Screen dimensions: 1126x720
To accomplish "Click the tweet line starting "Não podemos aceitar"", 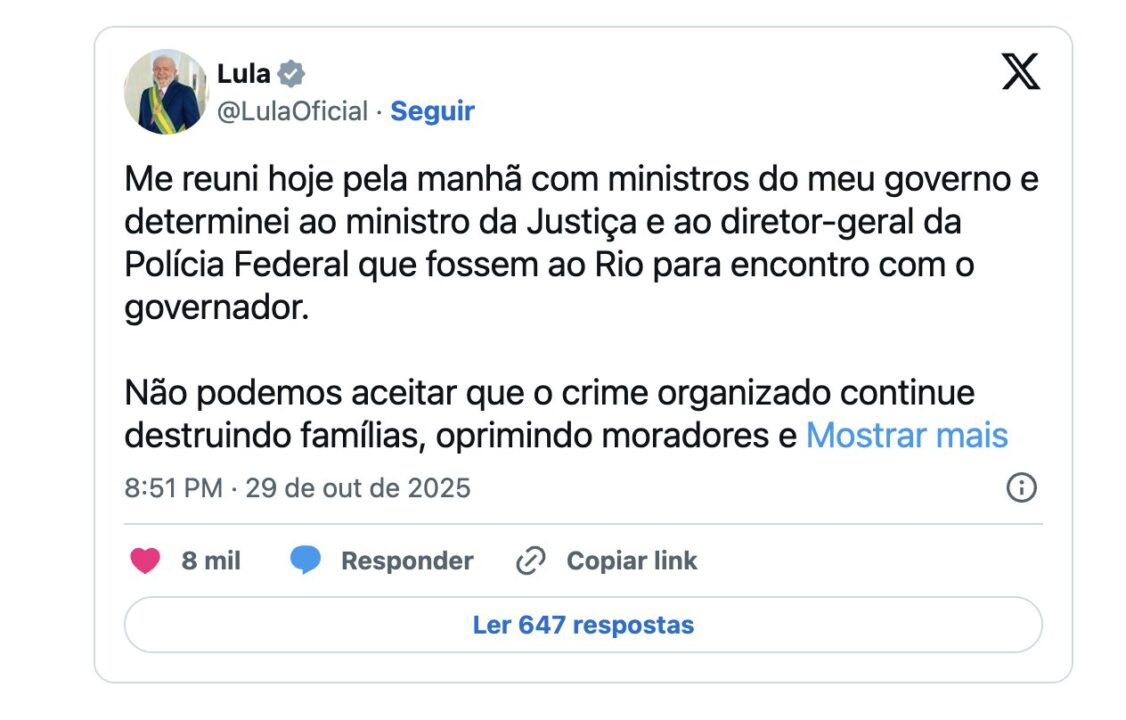I will click(549, 393).
